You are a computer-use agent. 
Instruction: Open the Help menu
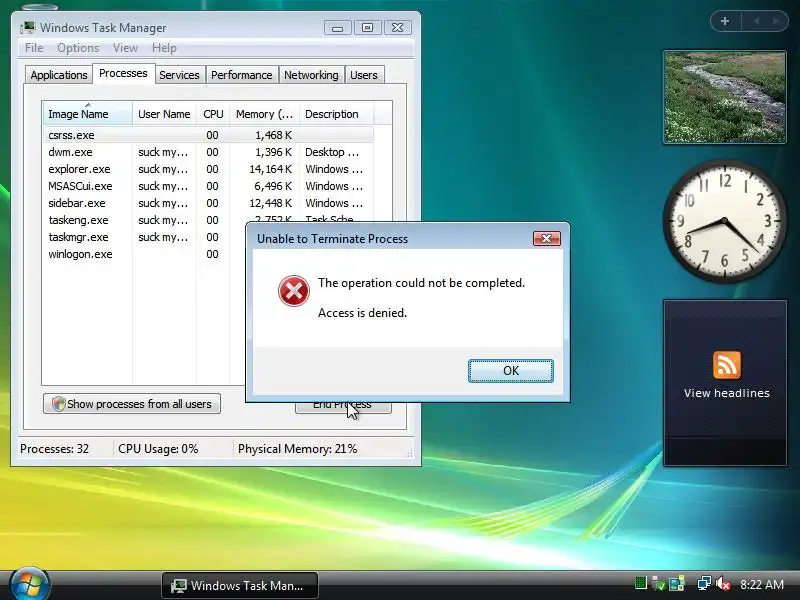164,48
